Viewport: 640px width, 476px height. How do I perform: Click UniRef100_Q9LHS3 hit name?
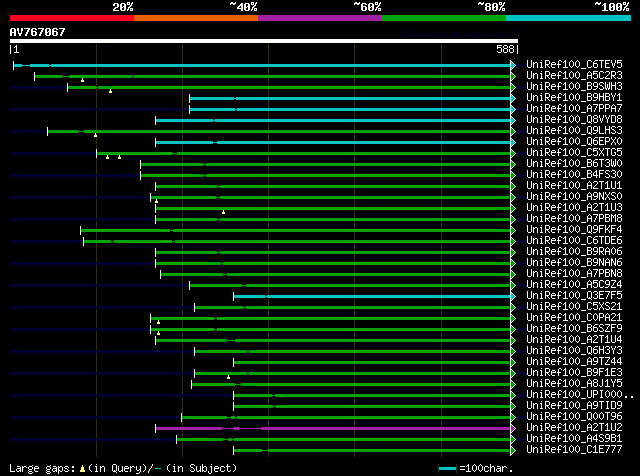(574, 131)
